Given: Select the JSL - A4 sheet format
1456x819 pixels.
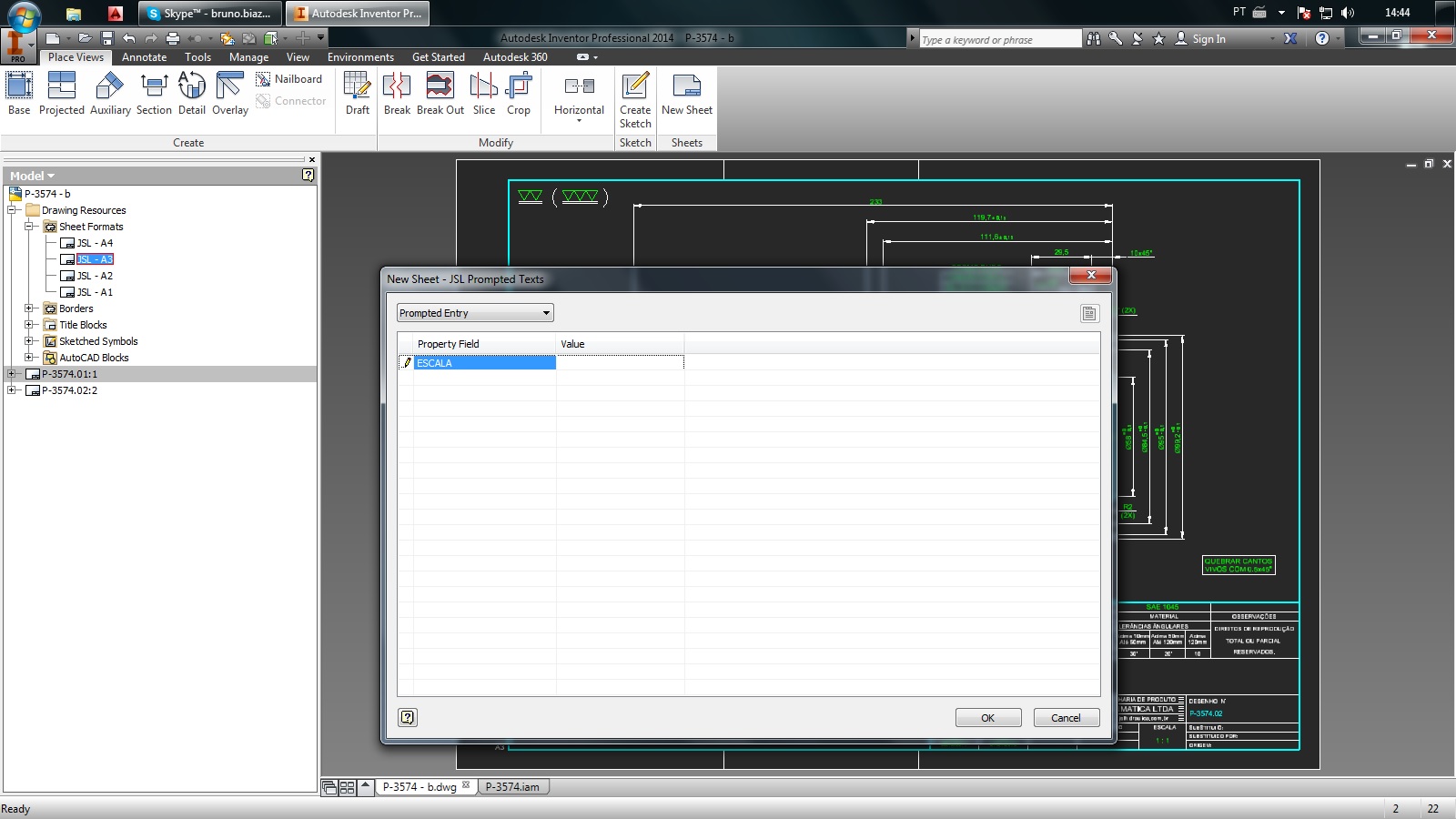Looking at the screenshot, I should click(x=95, y=243).
